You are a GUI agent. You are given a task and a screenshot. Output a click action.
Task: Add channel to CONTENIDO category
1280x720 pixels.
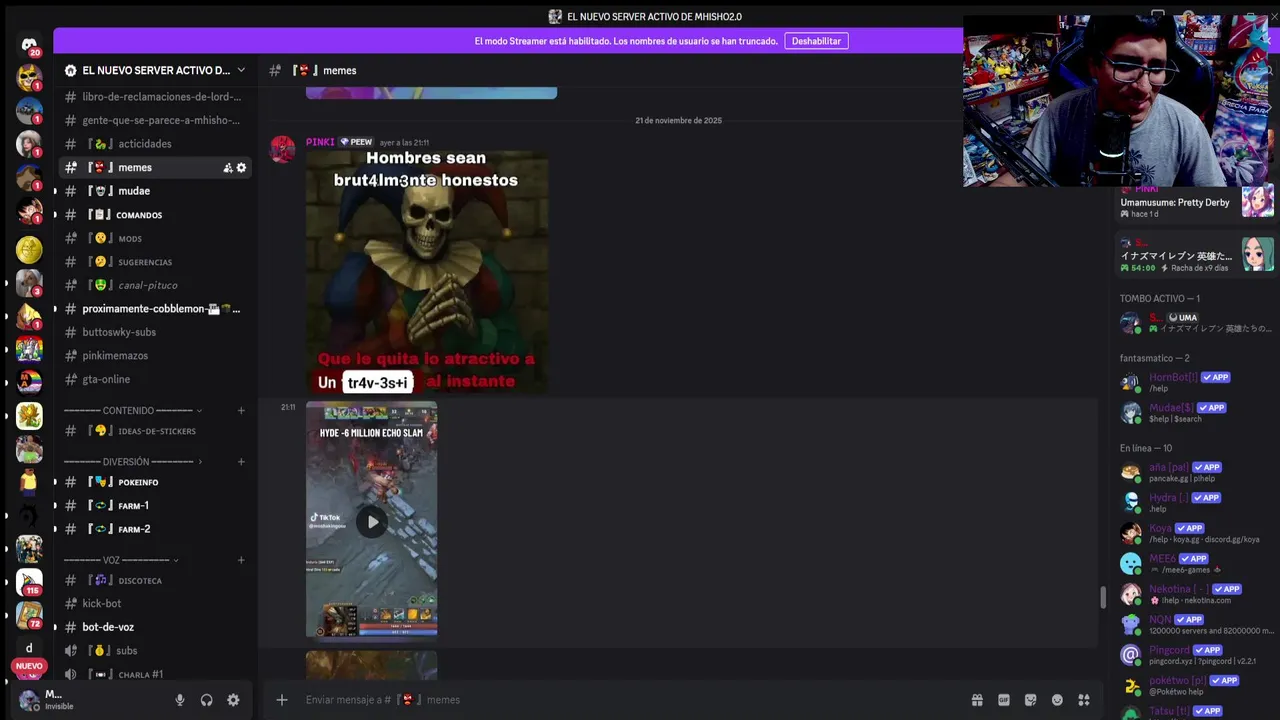241,410
